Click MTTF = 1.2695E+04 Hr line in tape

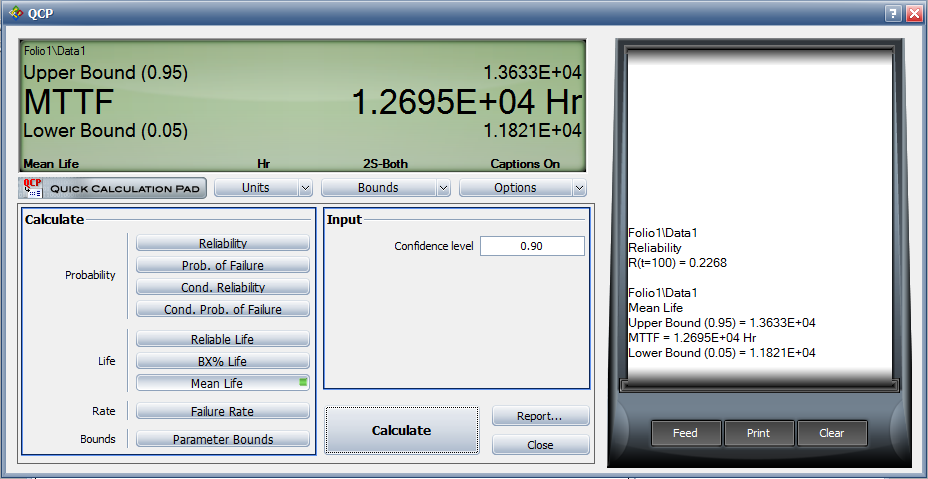click(x=692, y=338)
